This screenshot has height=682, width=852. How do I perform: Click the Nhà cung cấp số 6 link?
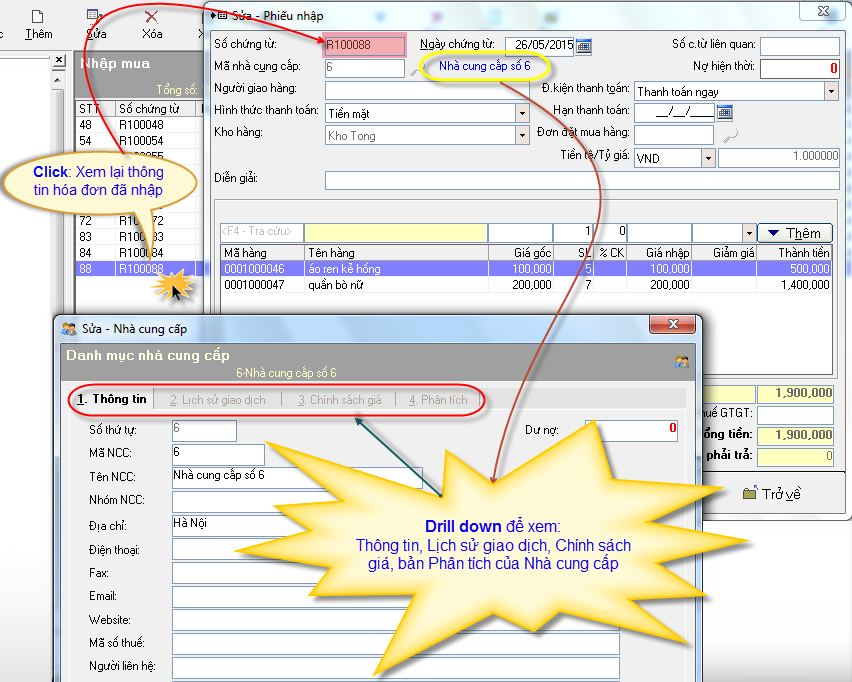click(x=484, y=66)
